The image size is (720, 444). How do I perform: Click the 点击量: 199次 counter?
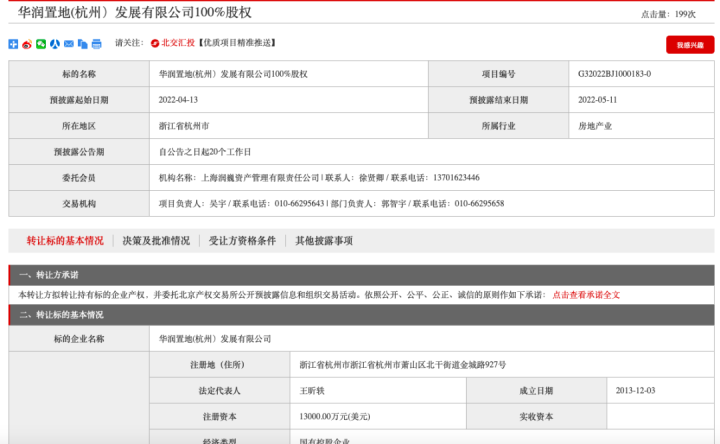(x=668, y=14)
